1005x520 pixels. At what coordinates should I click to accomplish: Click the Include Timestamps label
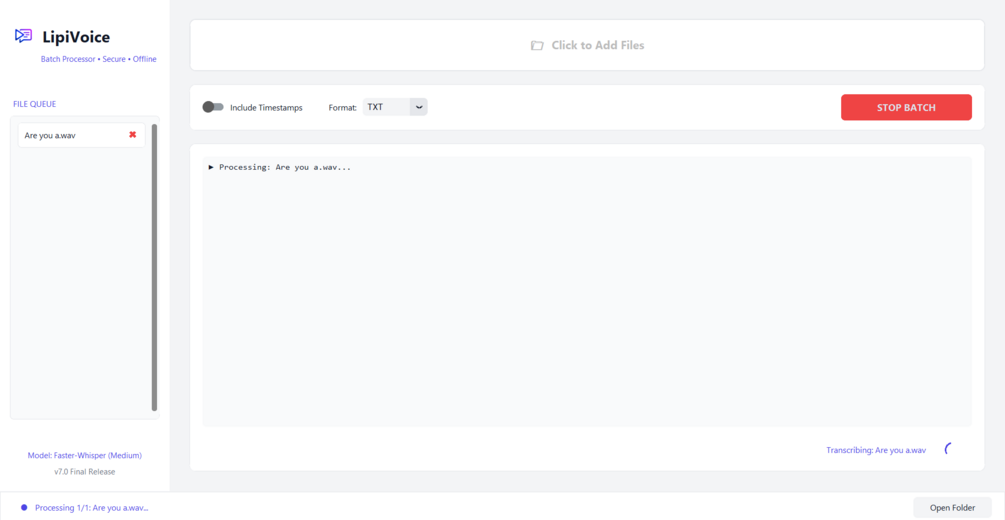[266, 108]
